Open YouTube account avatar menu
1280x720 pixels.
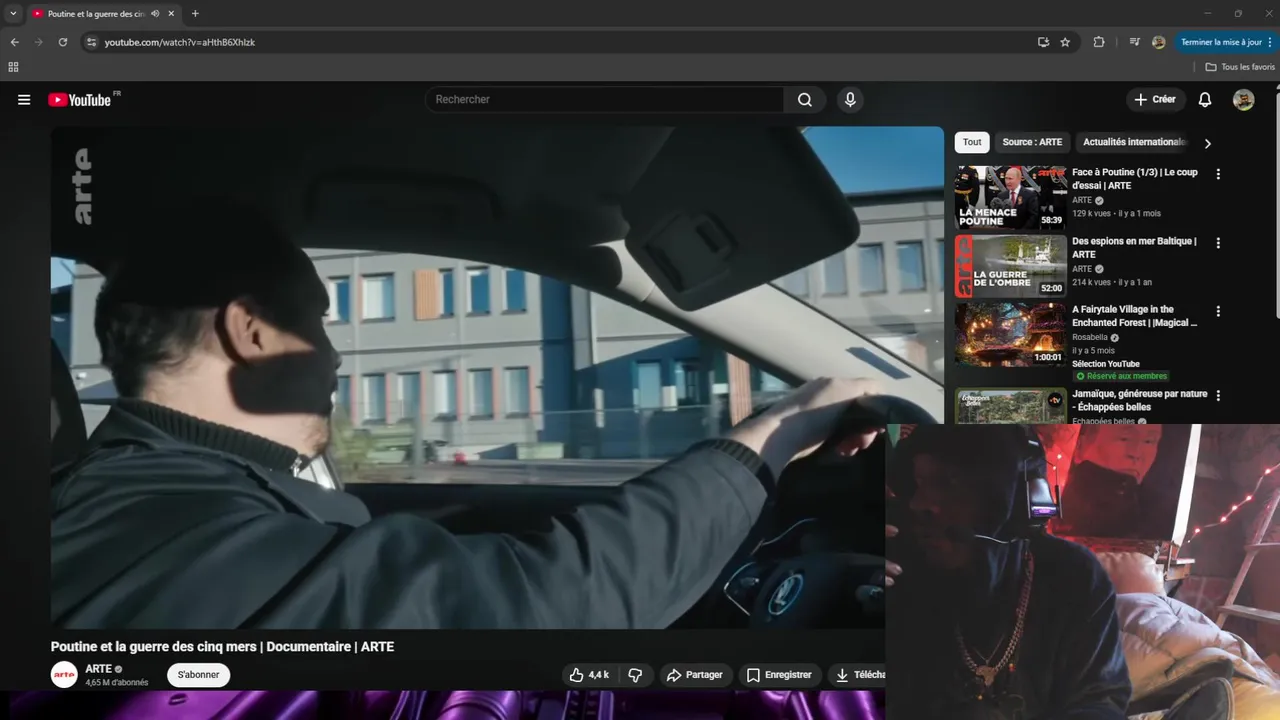tap(1243, 100)
